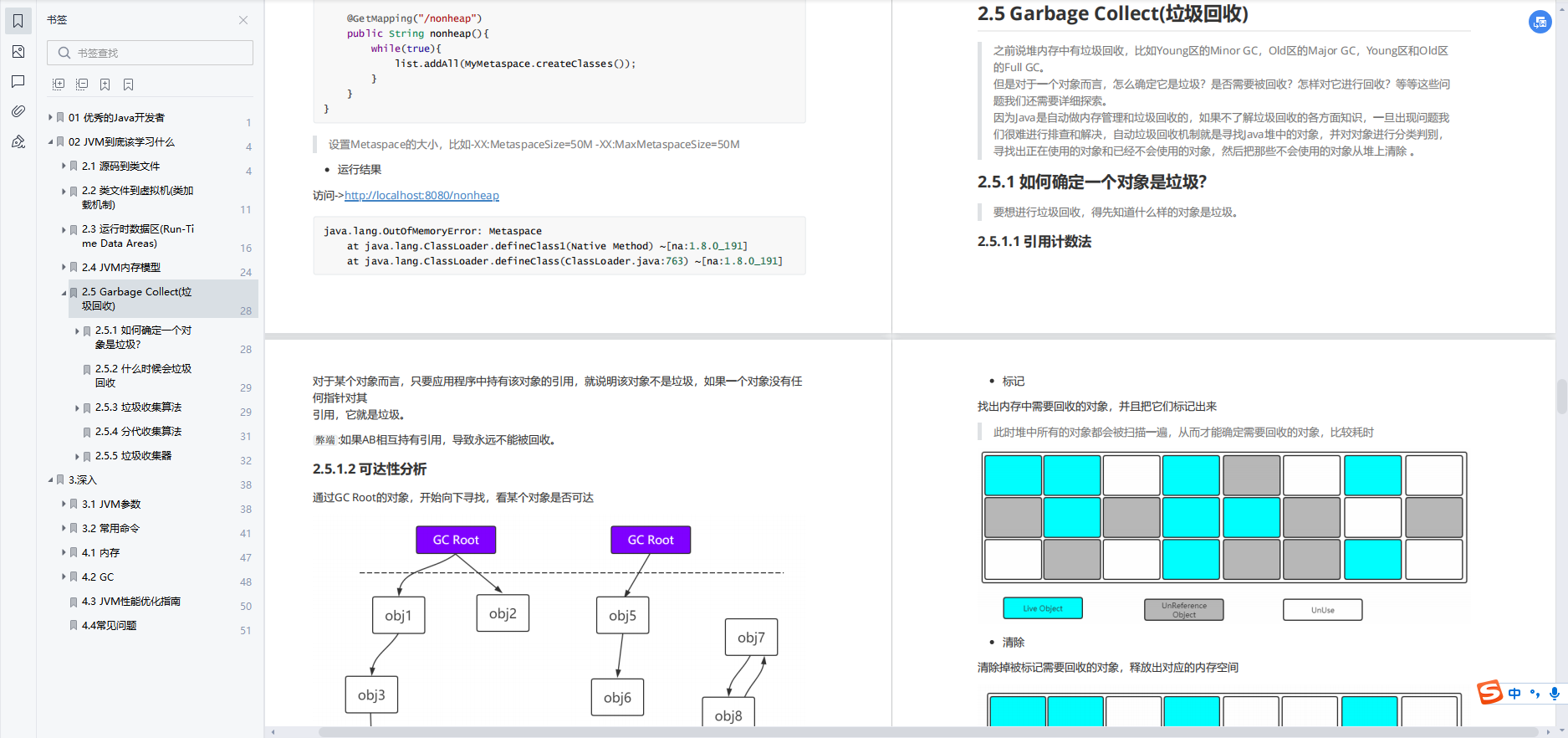Open bookmark 3.2 常用命令

click(110, 529)
